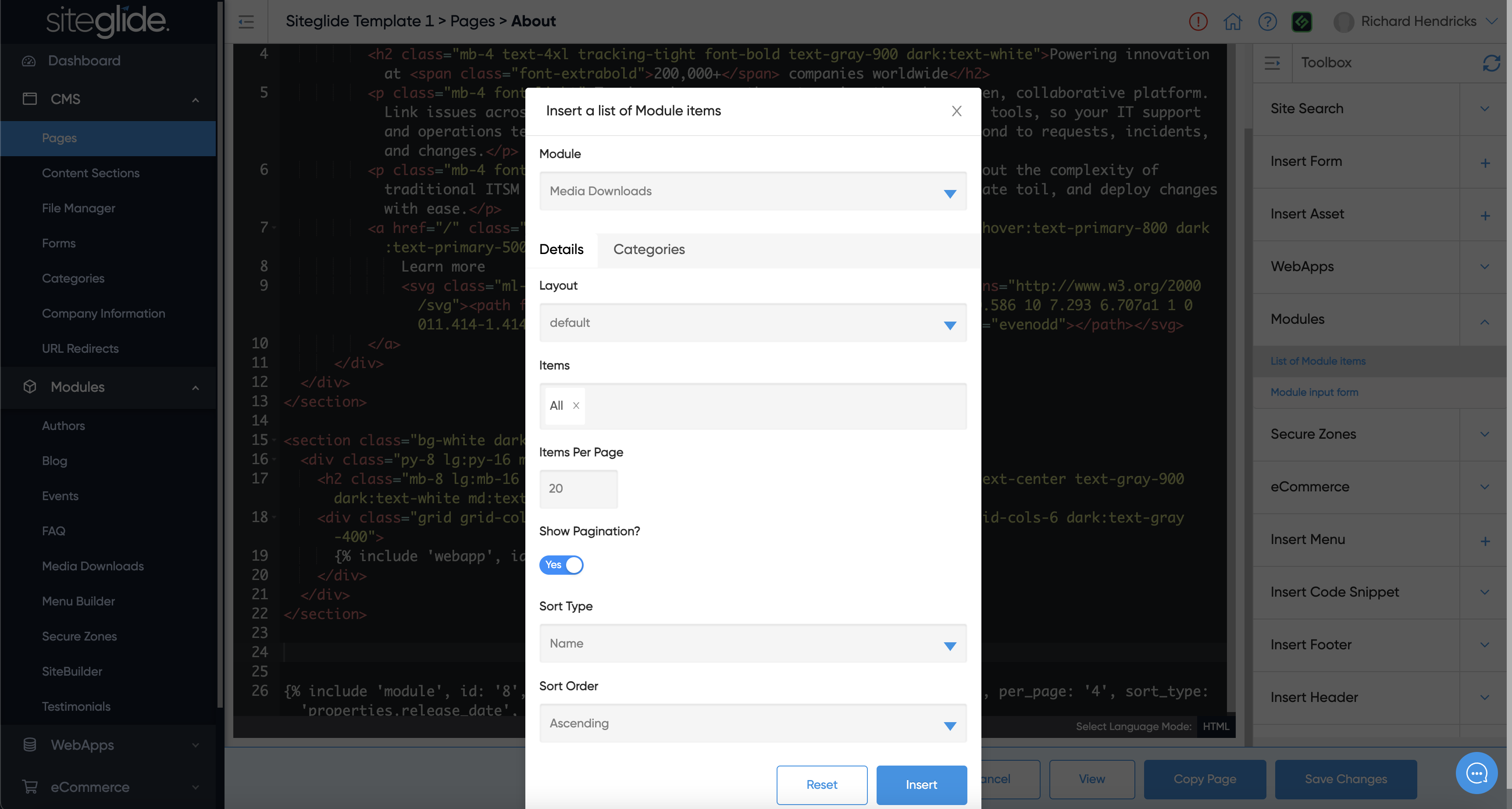Expand the Secure Zones toolbox section
The width and height of the screenshot is (1512, 809).
[1484, 434]
